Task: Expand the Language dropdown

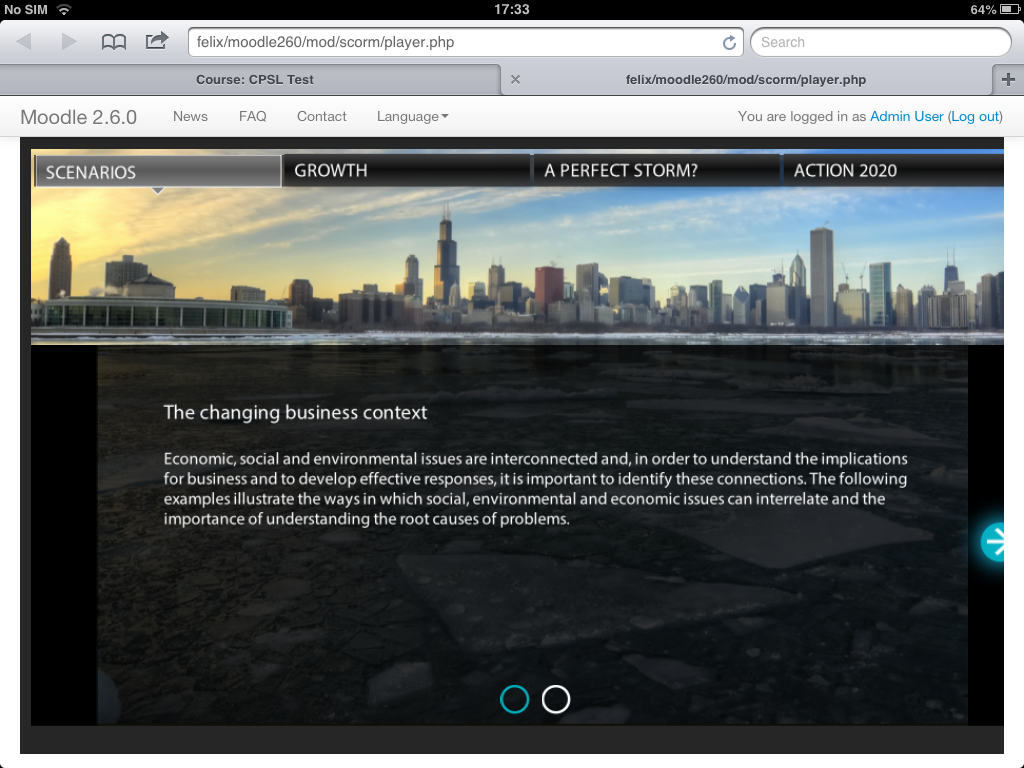Action: tap(413, 116)
